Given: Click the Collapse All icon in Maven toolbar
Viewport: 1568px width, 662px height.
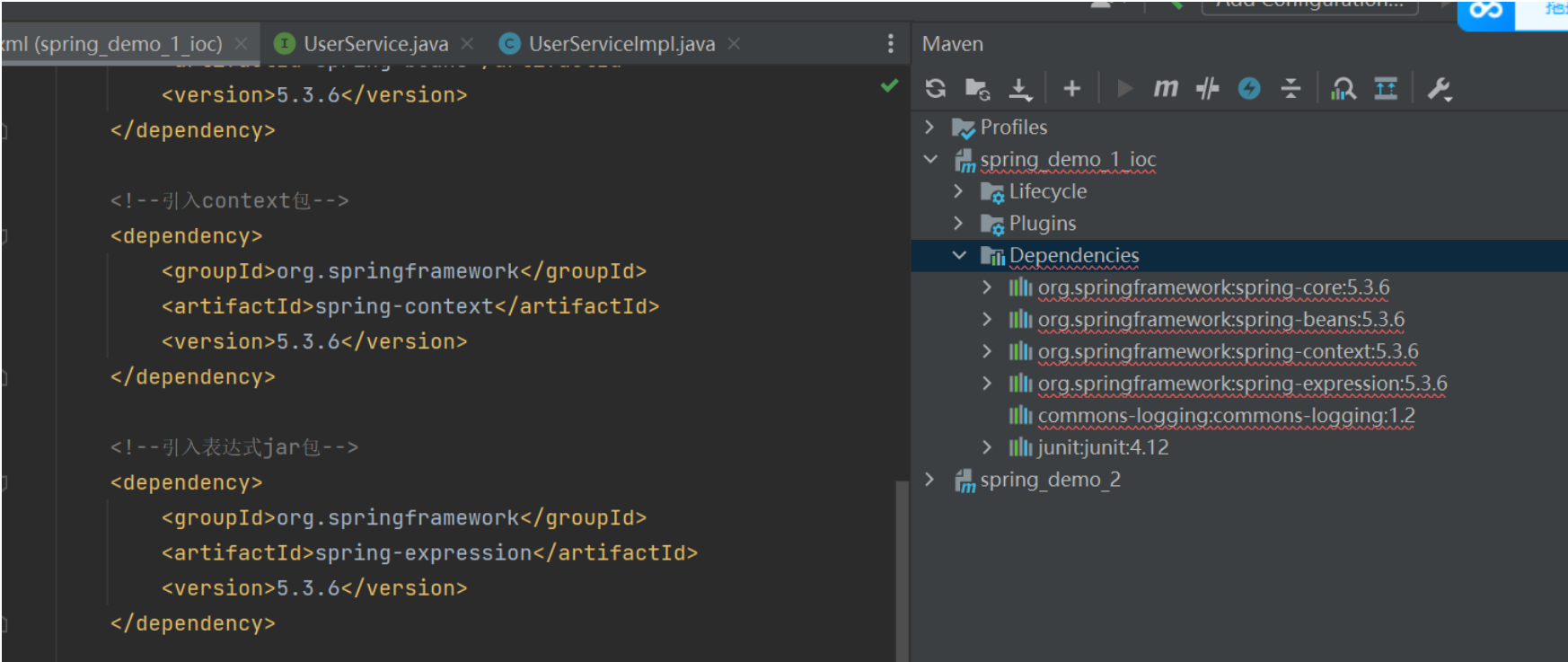Looking at the screenshot, I should [1291, 88].
